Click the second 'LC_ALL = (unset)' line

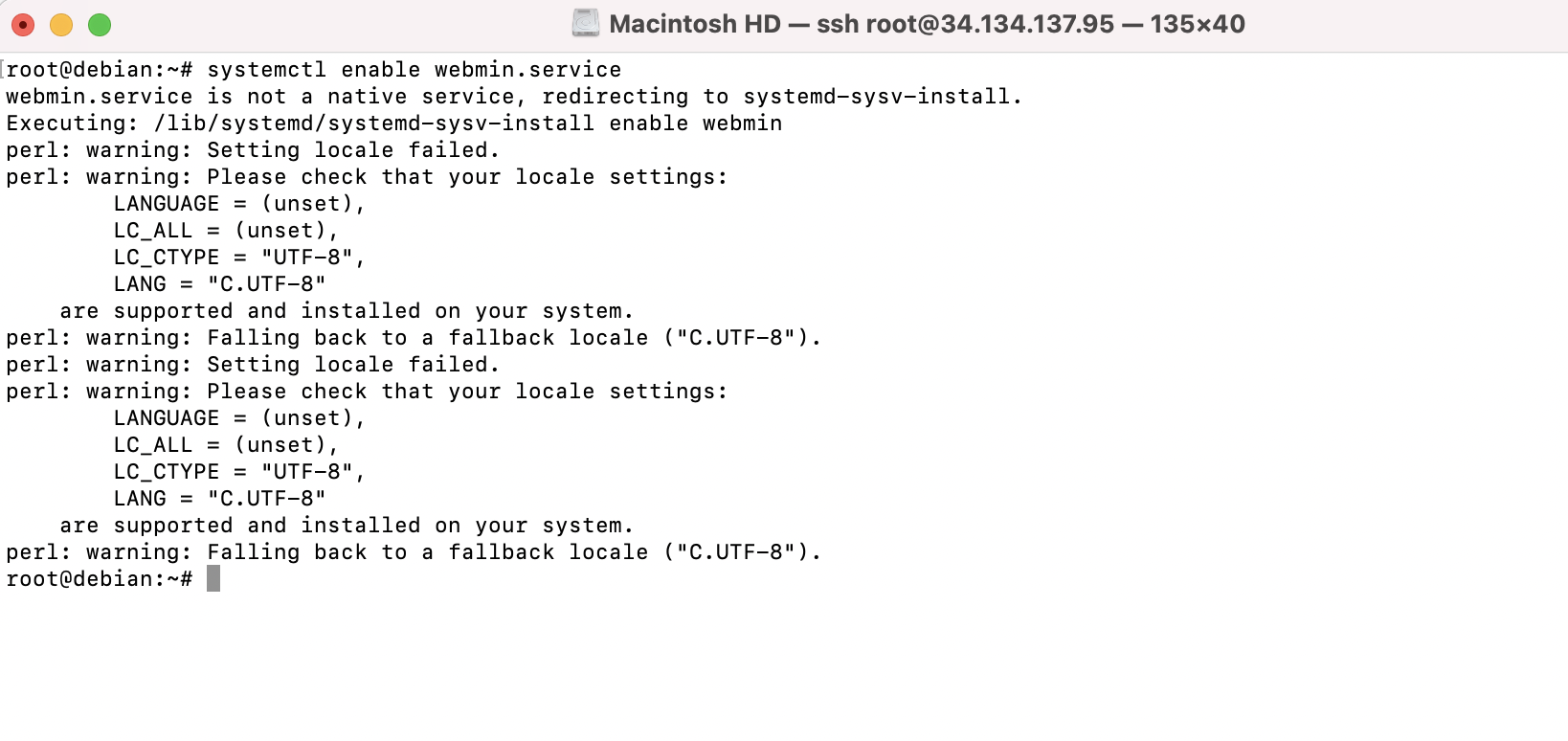pos(226,445)
